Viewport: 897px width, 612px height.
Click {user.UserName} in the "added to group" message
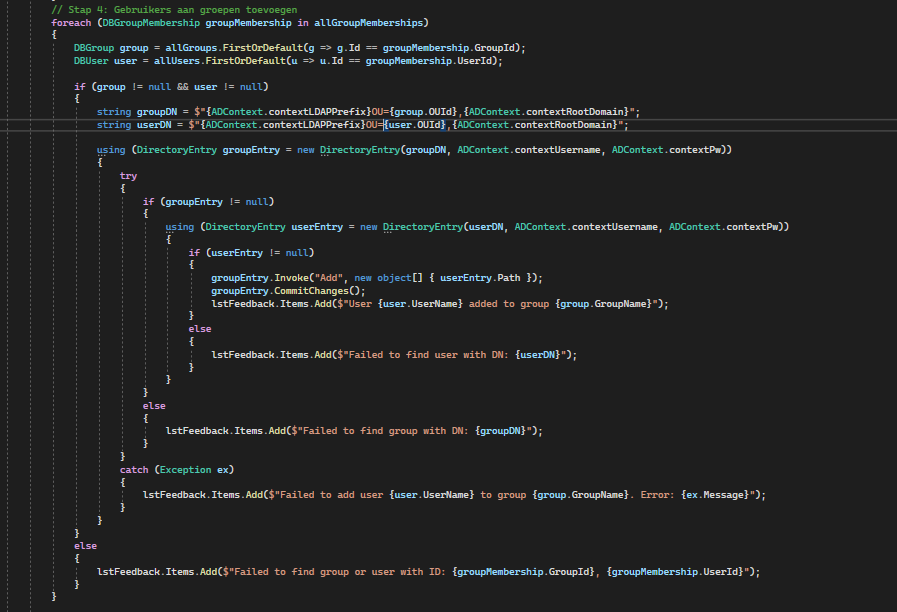tap(420, 304)
